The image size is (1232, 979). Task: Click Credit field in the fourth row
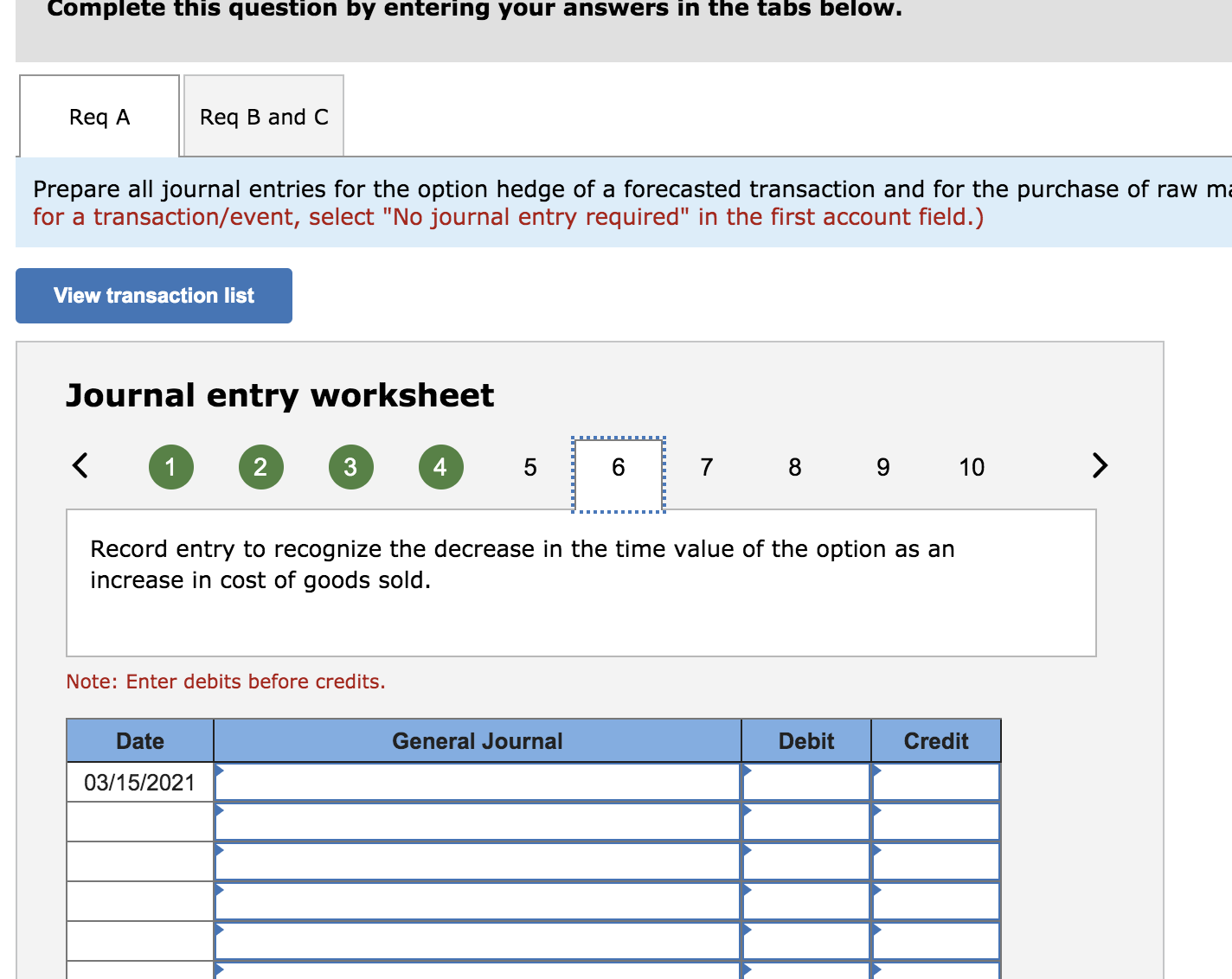(936, 902)
